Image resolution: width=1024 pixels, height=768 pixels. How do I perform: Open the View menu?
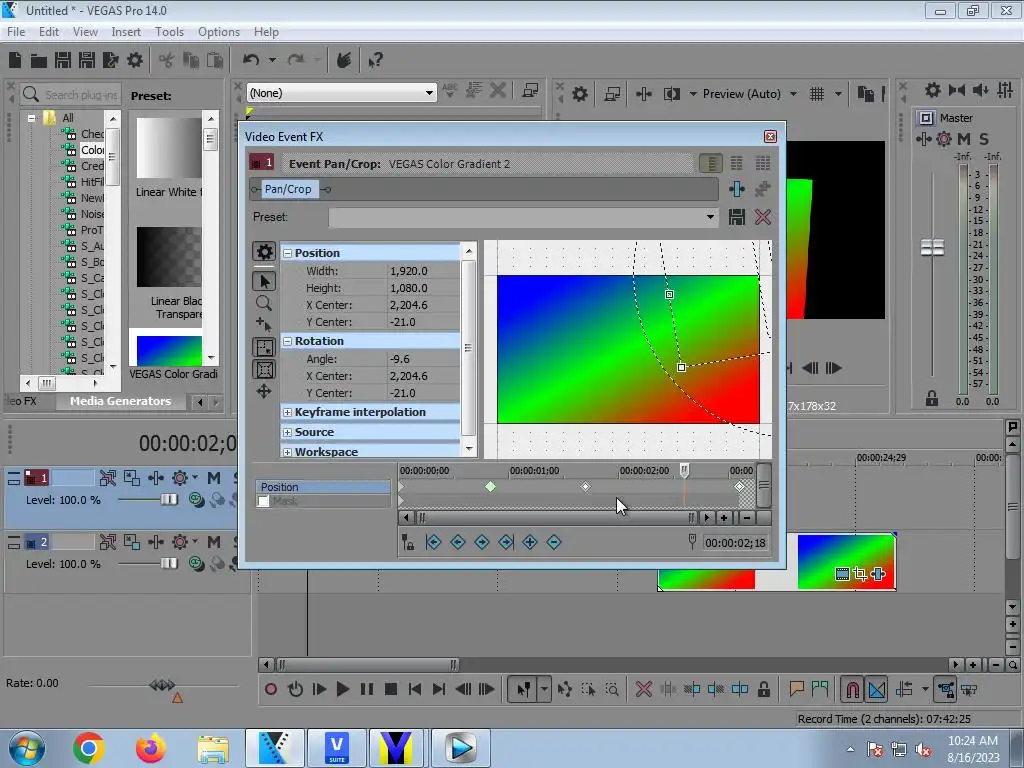[85, 31]
